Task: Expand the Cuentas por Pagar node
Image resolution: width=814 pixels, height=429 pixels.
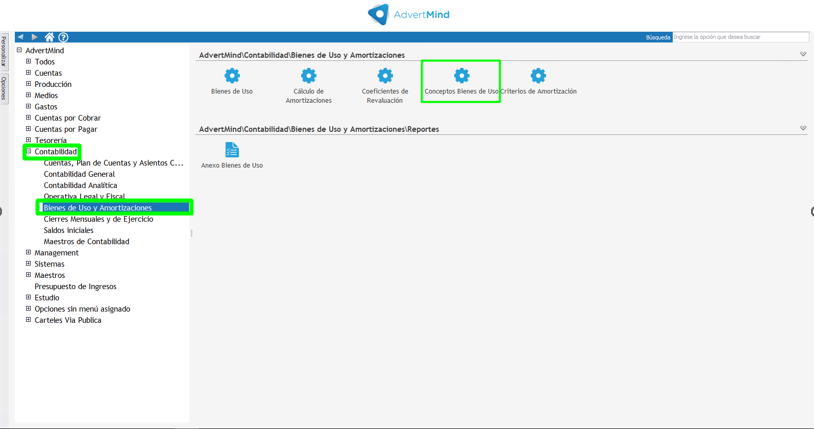Action: (29, 129)
